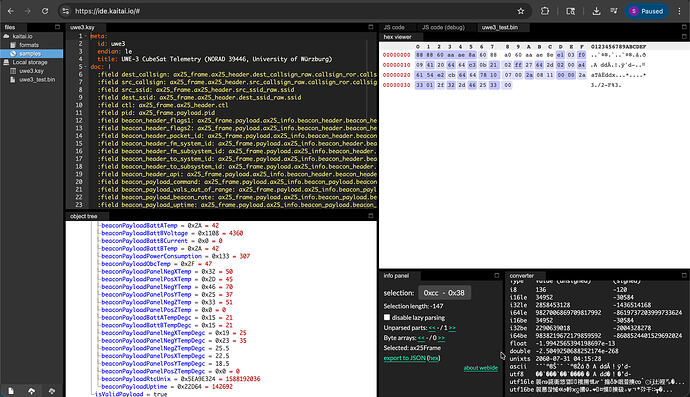
Task: Switch to the uwe3_test.bin tab
Action: pos(499,27)
